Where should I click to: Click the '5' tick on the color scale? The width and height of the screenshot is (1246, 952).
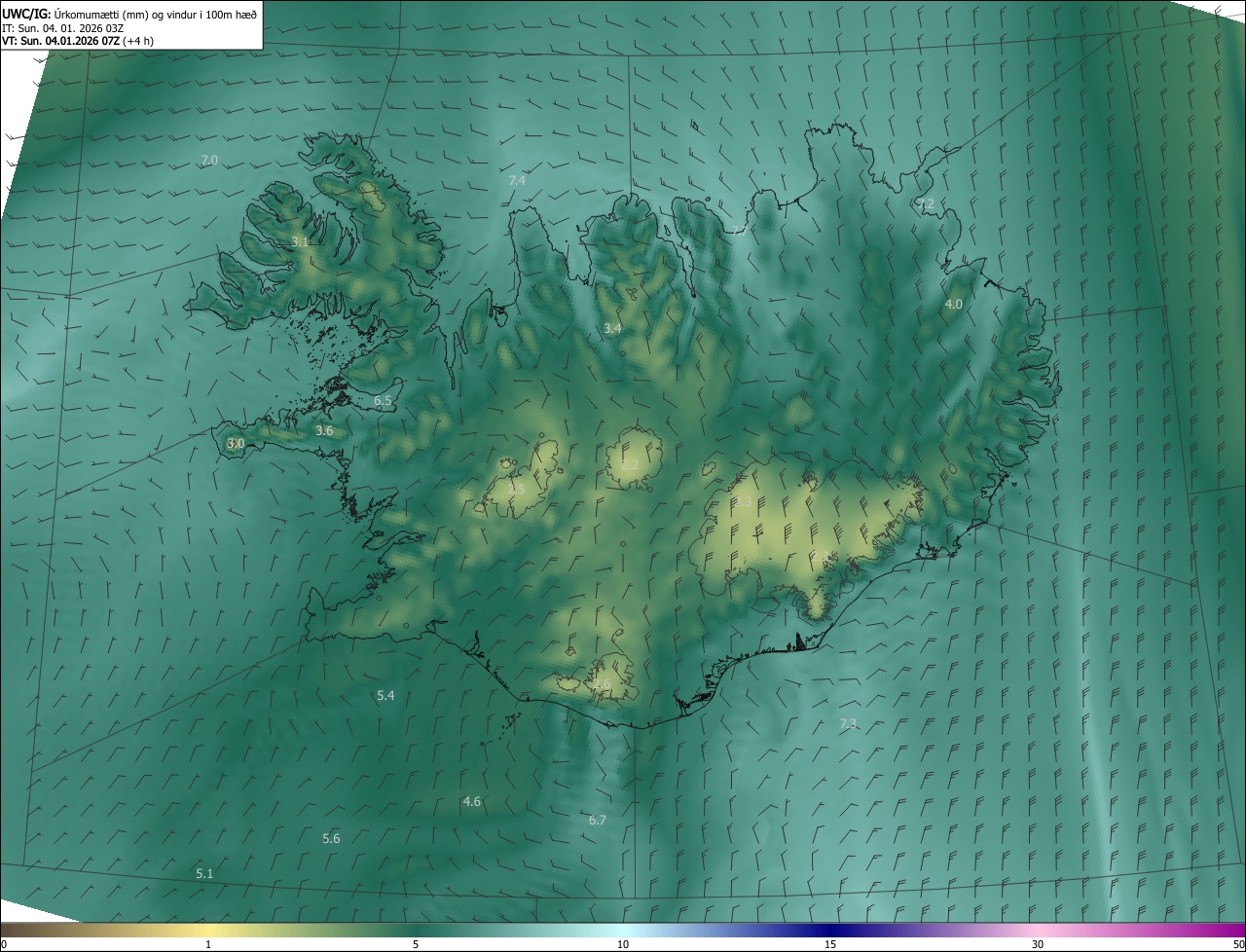tap(416, 944)
